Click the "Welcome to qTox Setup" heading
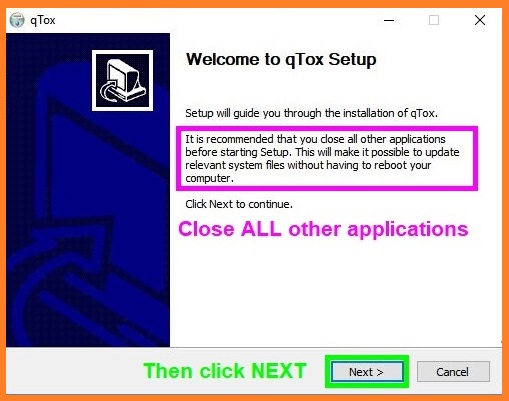 [281, 60]
